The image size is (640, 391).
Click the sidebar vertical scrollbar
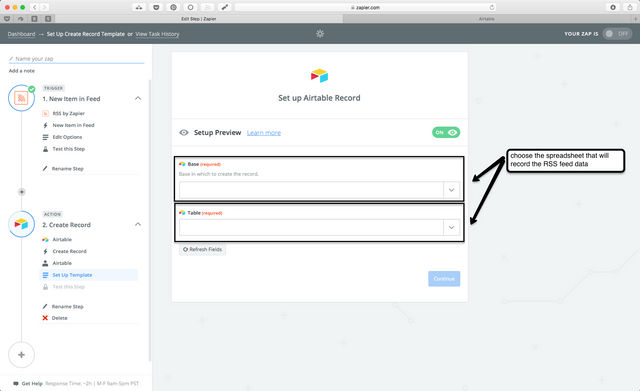[x=149, y=220]
